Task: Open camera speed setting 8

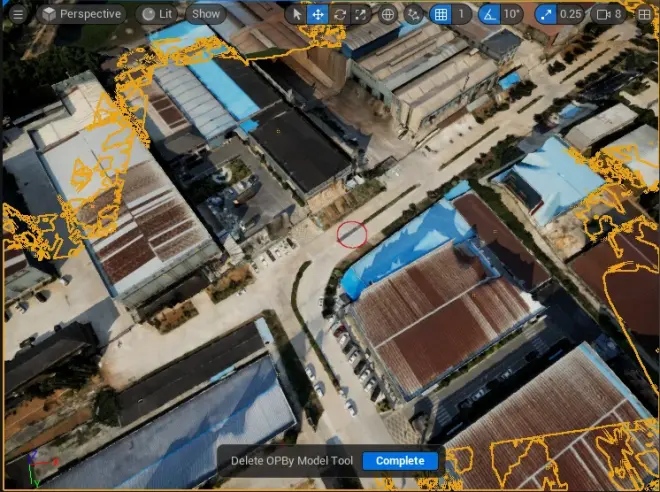Action: pos(609,15)
